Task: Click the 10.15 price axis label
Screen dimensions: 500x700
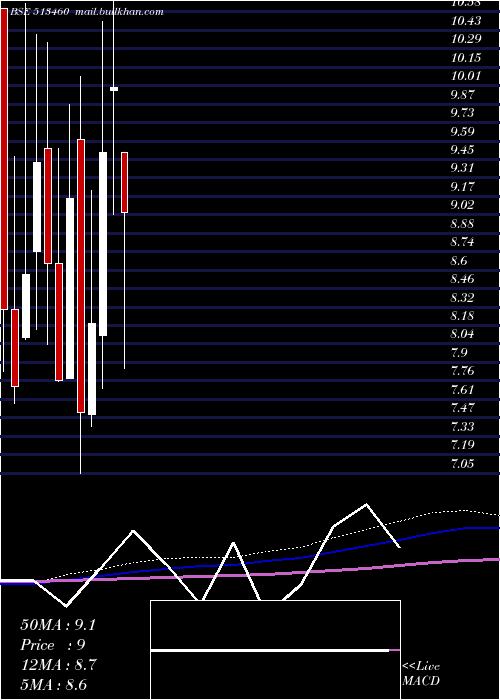Action: point(466,58)
